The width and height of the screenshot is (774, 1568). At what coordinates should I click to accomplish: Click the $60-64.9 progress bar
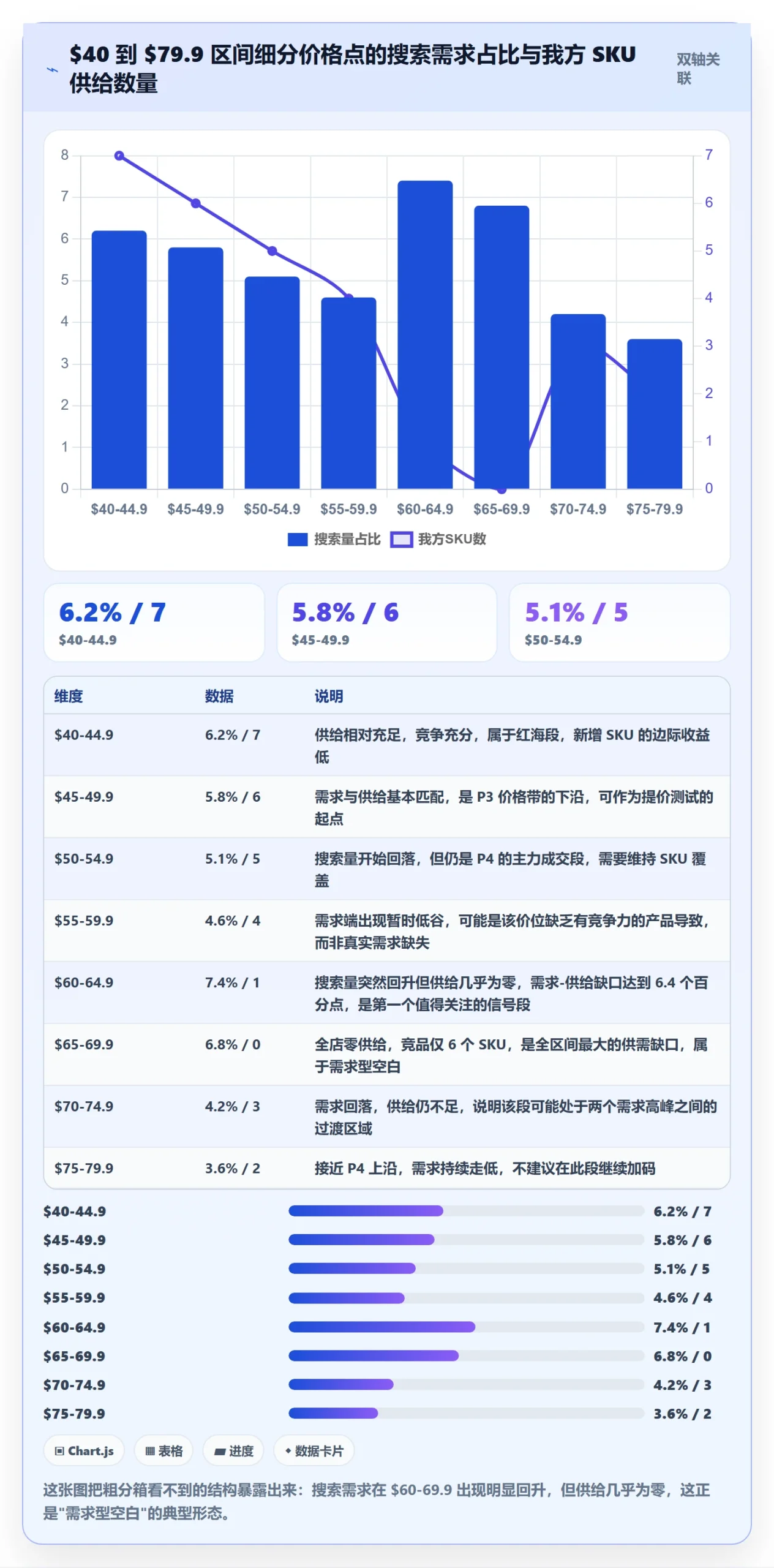[466, 1327]
